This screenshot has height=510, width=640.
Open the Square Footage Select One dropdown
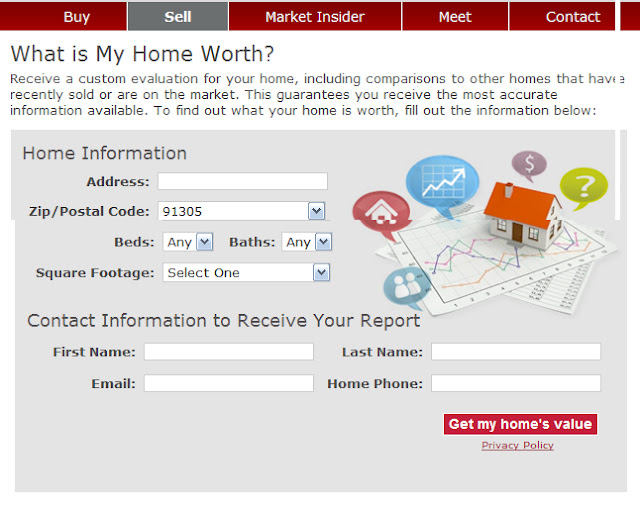click(246, 272)
